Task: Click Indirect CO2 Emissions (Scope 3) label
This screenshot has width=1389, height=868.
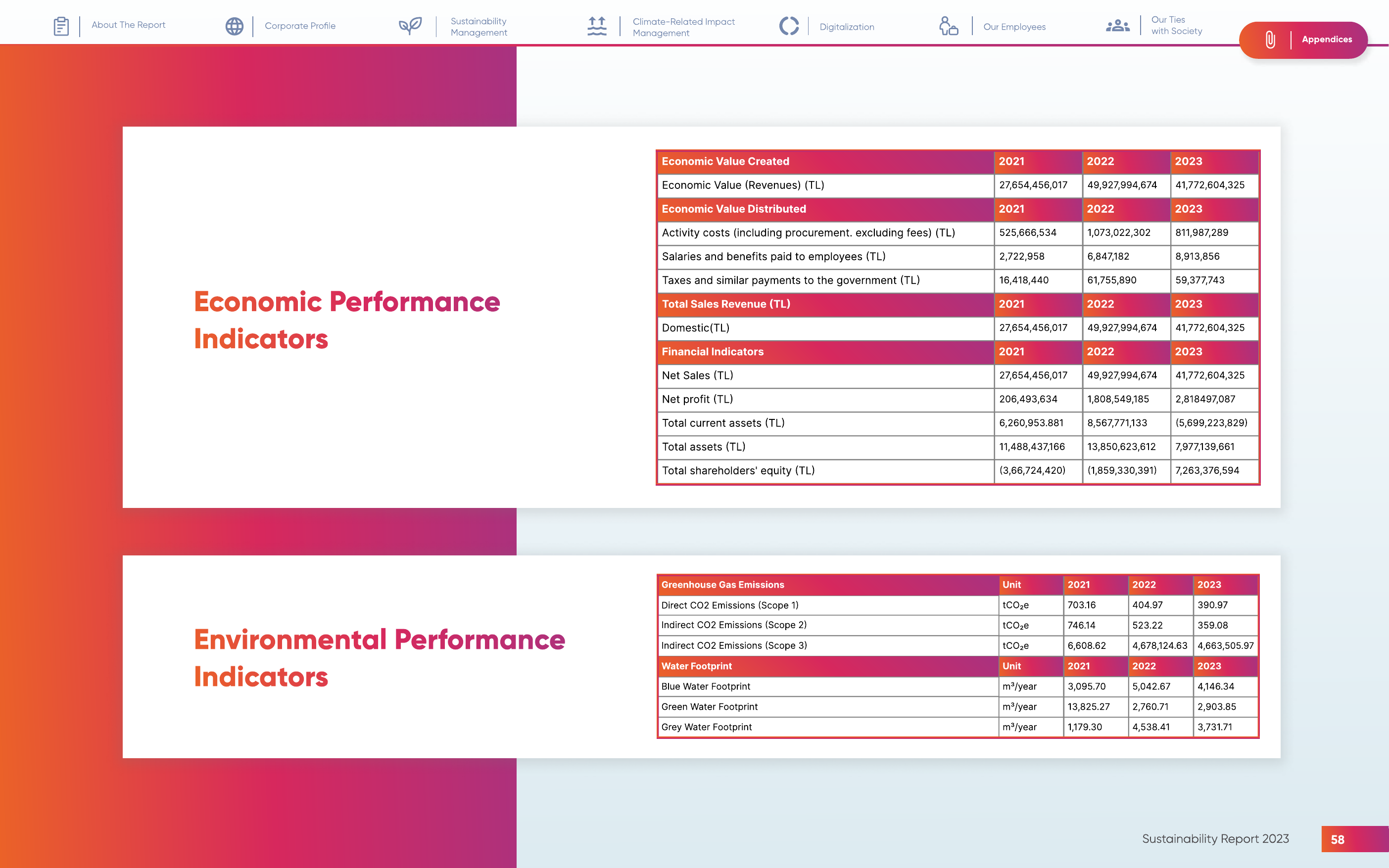Action: tap(734, 645)
